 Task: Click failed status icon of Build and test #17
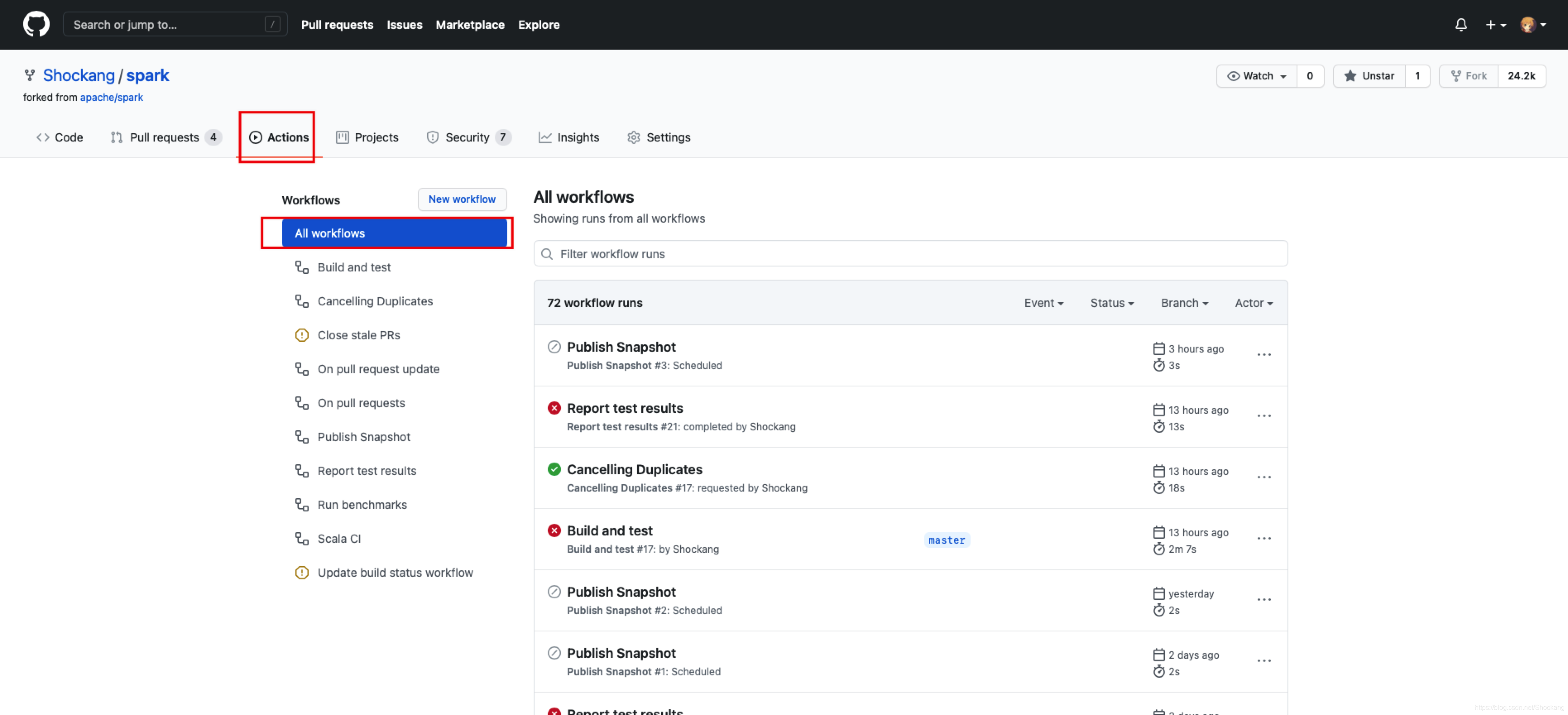(554, 530)
